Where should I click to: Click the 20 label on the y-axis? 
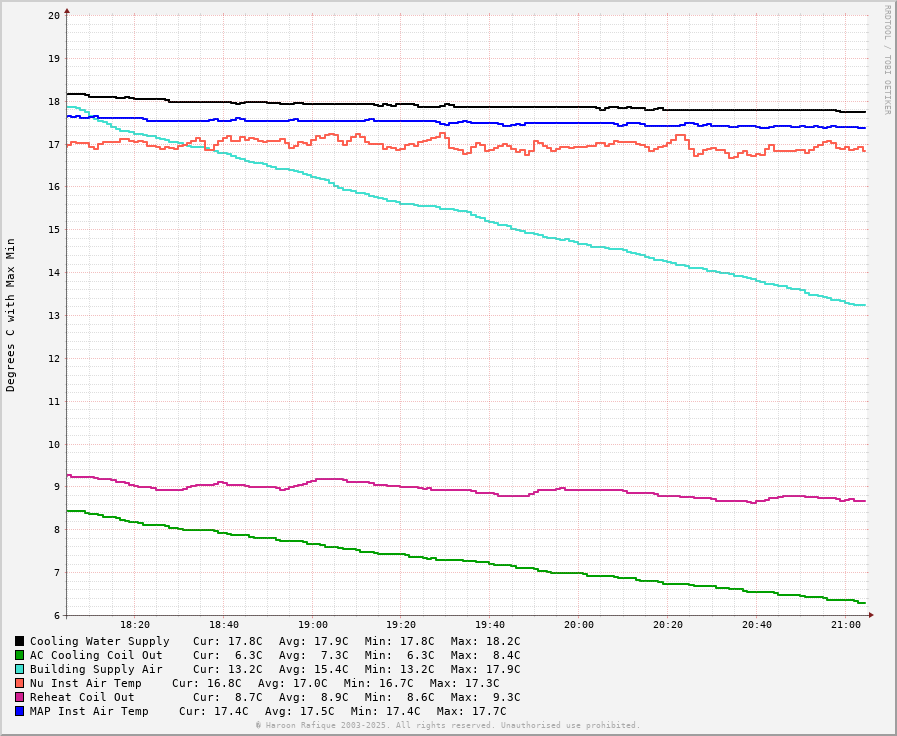click(x=53, y=16)
